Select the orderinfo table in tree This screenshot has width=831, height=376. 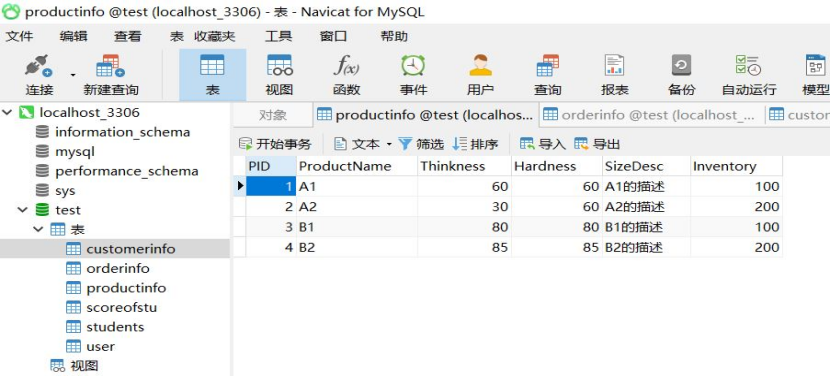[x=118, y=268]
